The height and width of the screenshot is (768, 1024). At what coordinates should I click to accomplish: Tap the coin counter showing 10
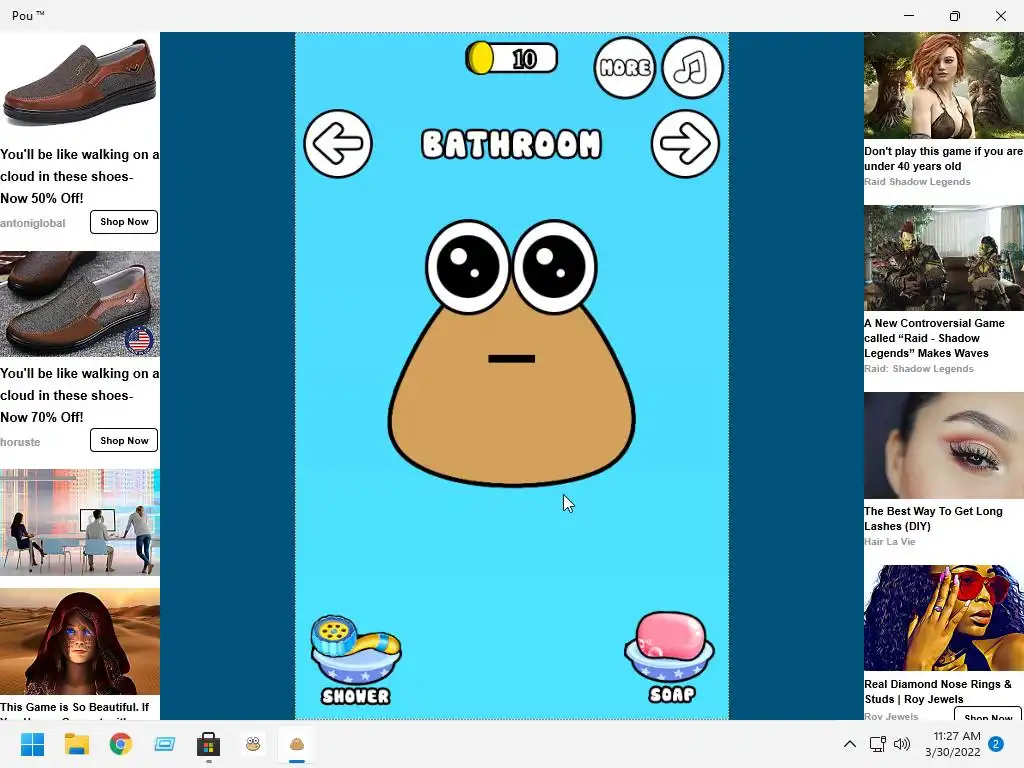511,59
